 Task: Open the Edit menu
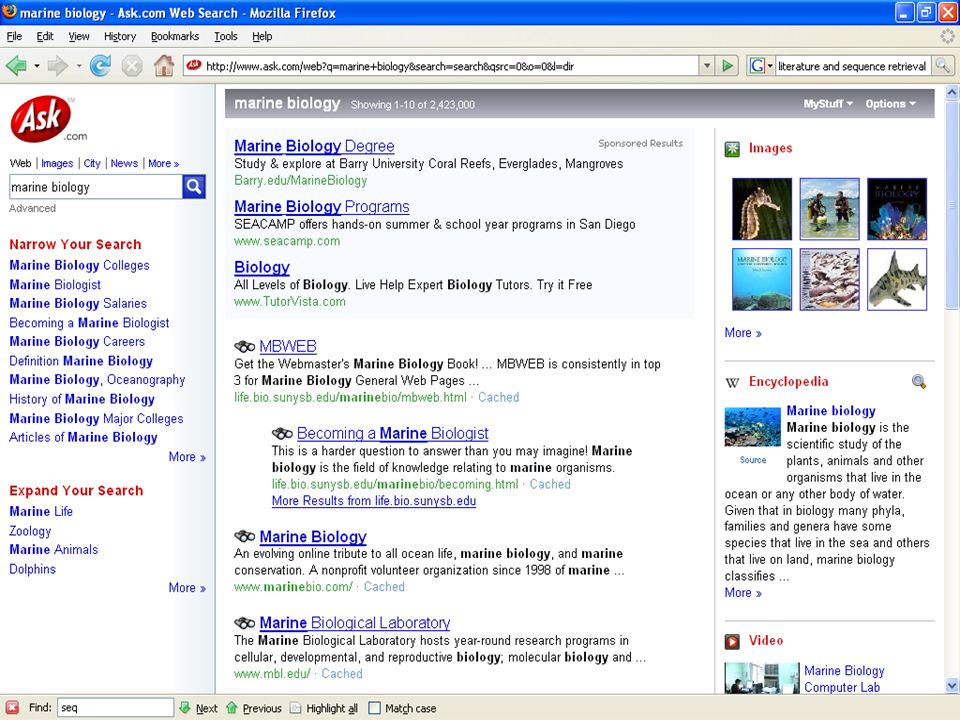(x=45, y=36)
